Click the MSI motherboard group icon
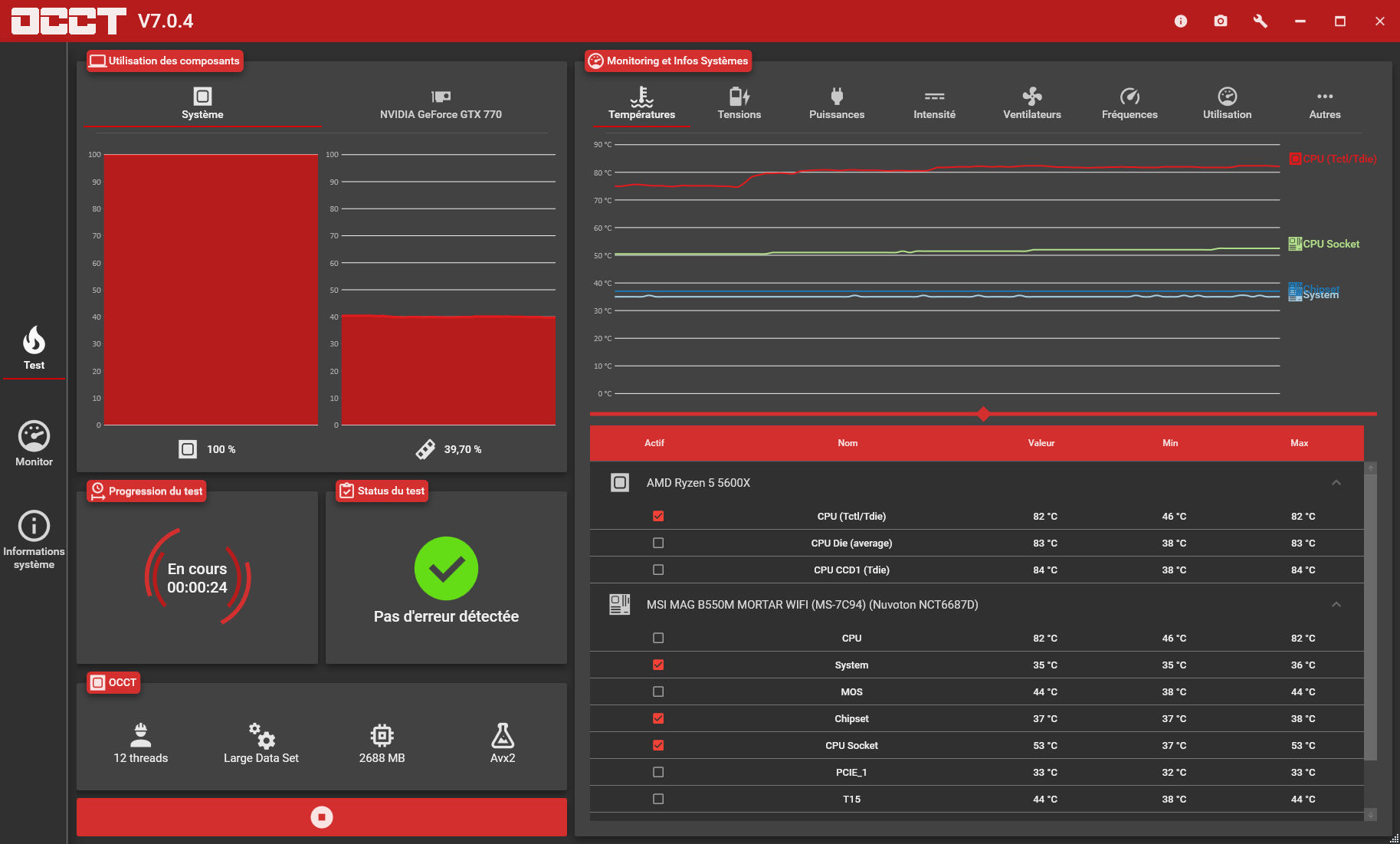 620,605
